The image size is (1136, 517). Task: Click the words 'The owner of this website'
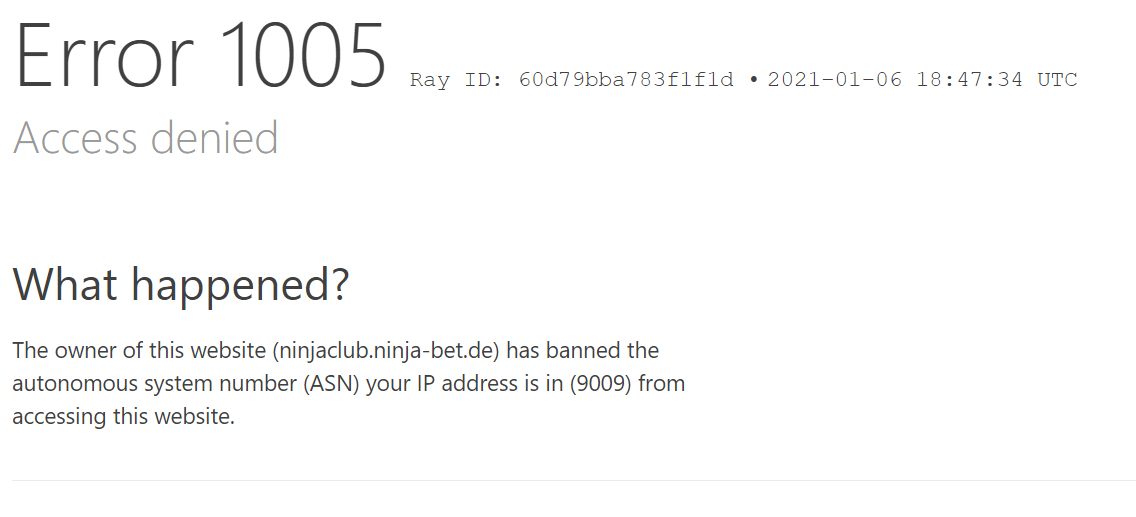click(139, 350)
